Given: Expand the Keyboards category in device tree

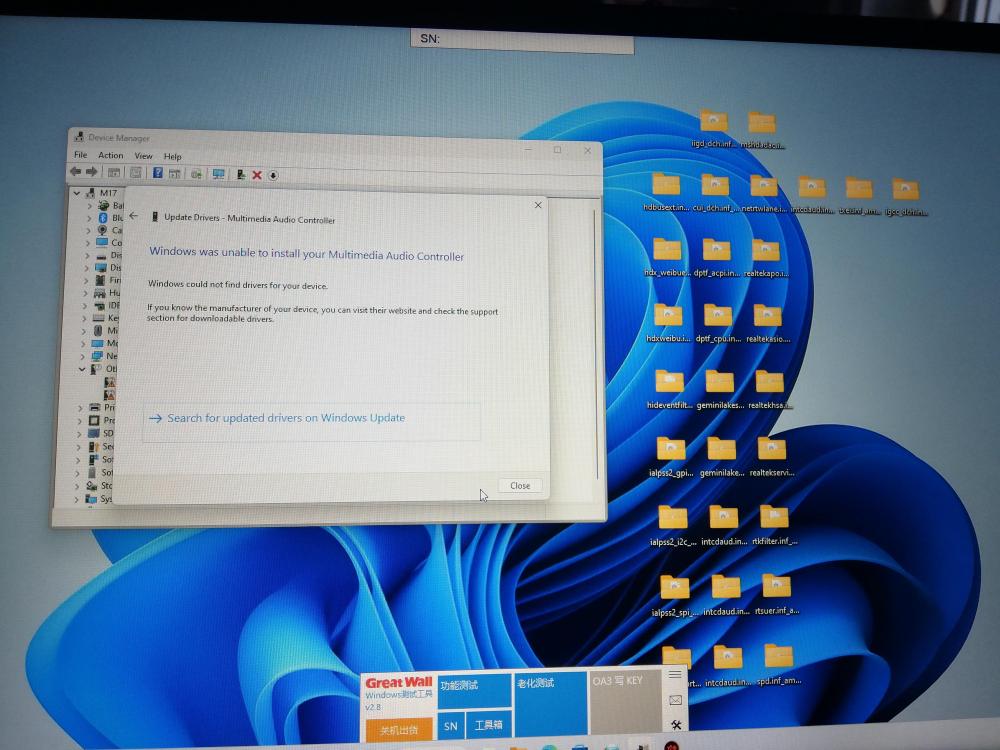Looking at the screenshot, I should coord(85,318).
